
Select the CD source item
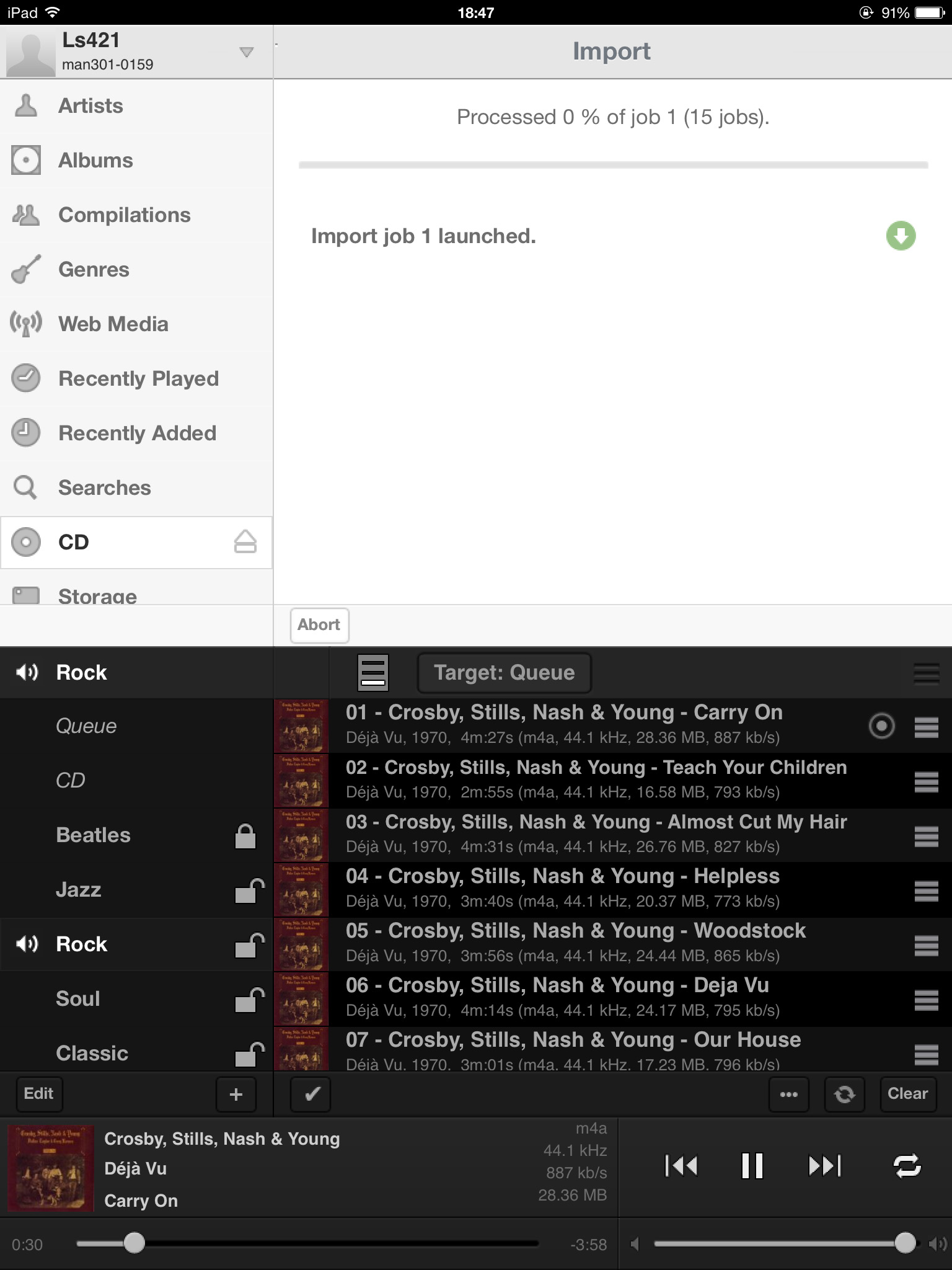(x=136, y=543)
